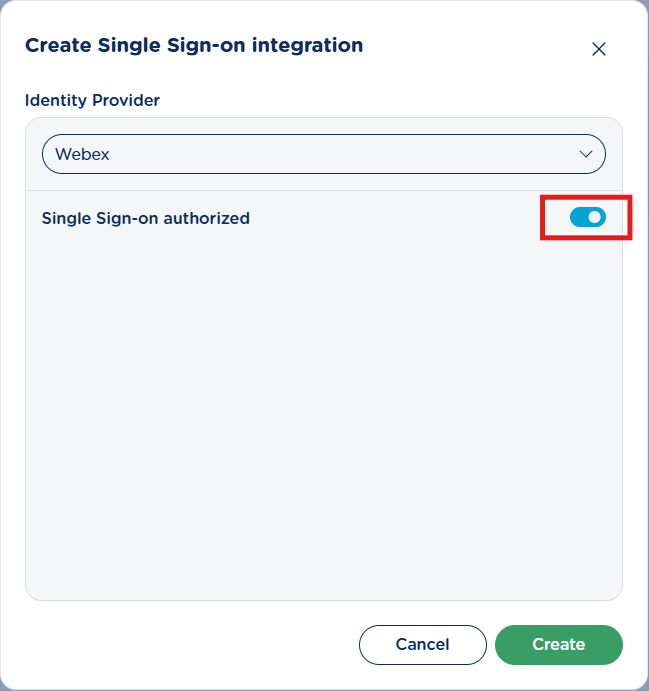Screen dimensions: 649x691
Task: Show Identity Provider options list
Action: click(x=323, y=154)
